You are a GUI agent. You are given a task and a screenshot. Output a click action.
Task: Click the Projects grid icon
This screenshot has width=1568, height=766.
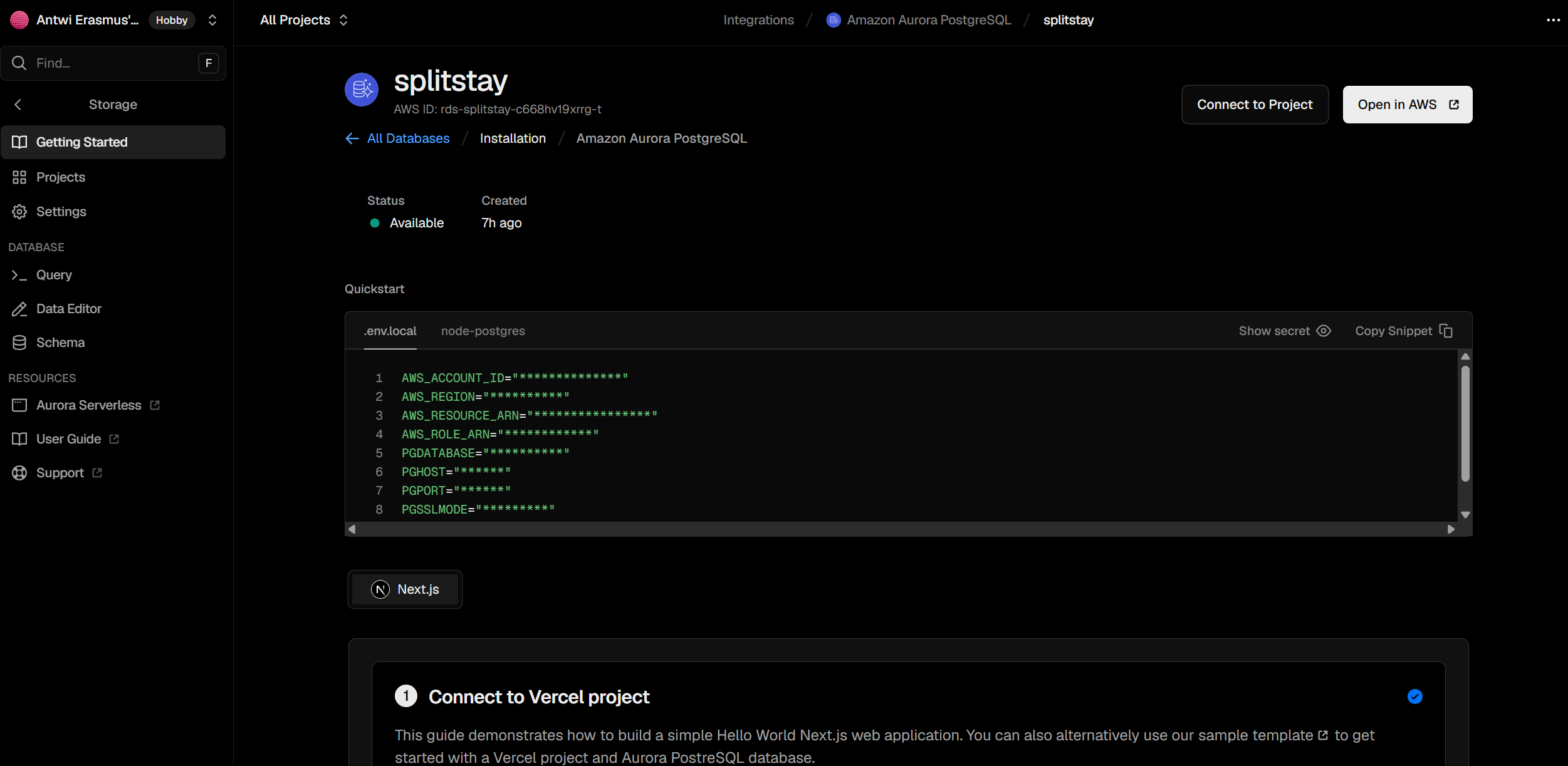coord(19,177)
